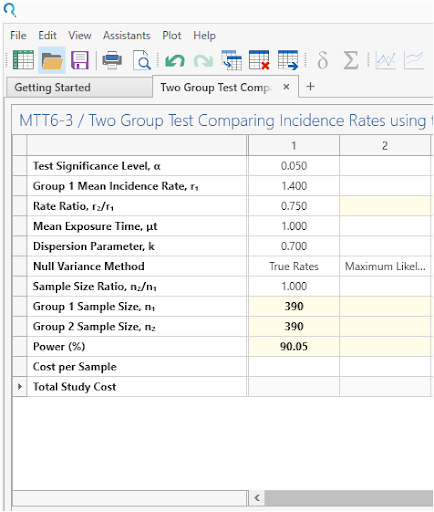Click the Power (%) row label

tap(59, 347)
